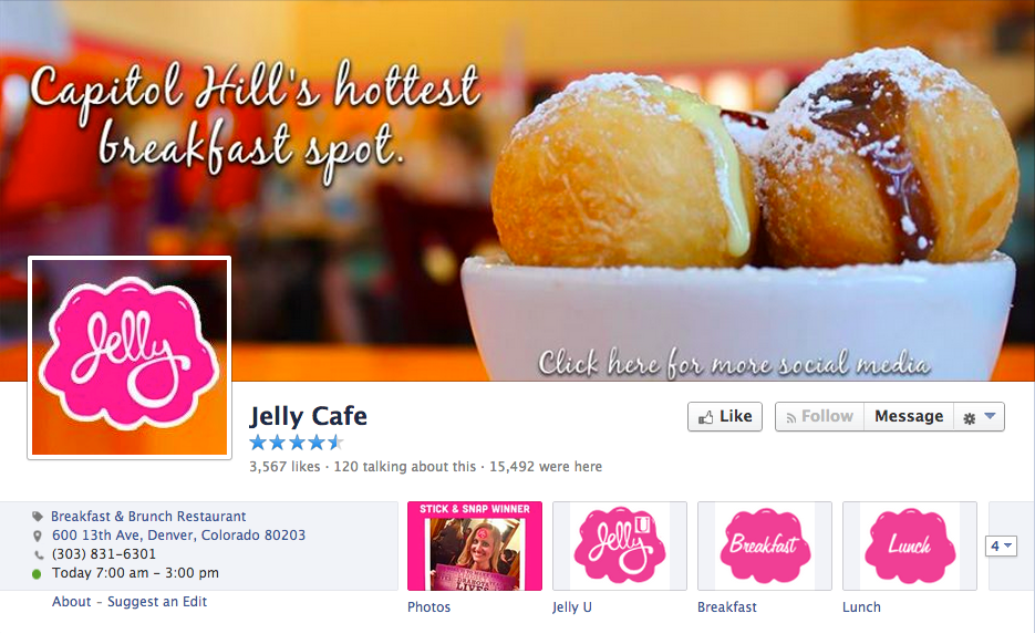This screenshot has width=1035, height=633.
Task: Toggle Follow for Jelly Cafe
Action: (x=819, y=416)
